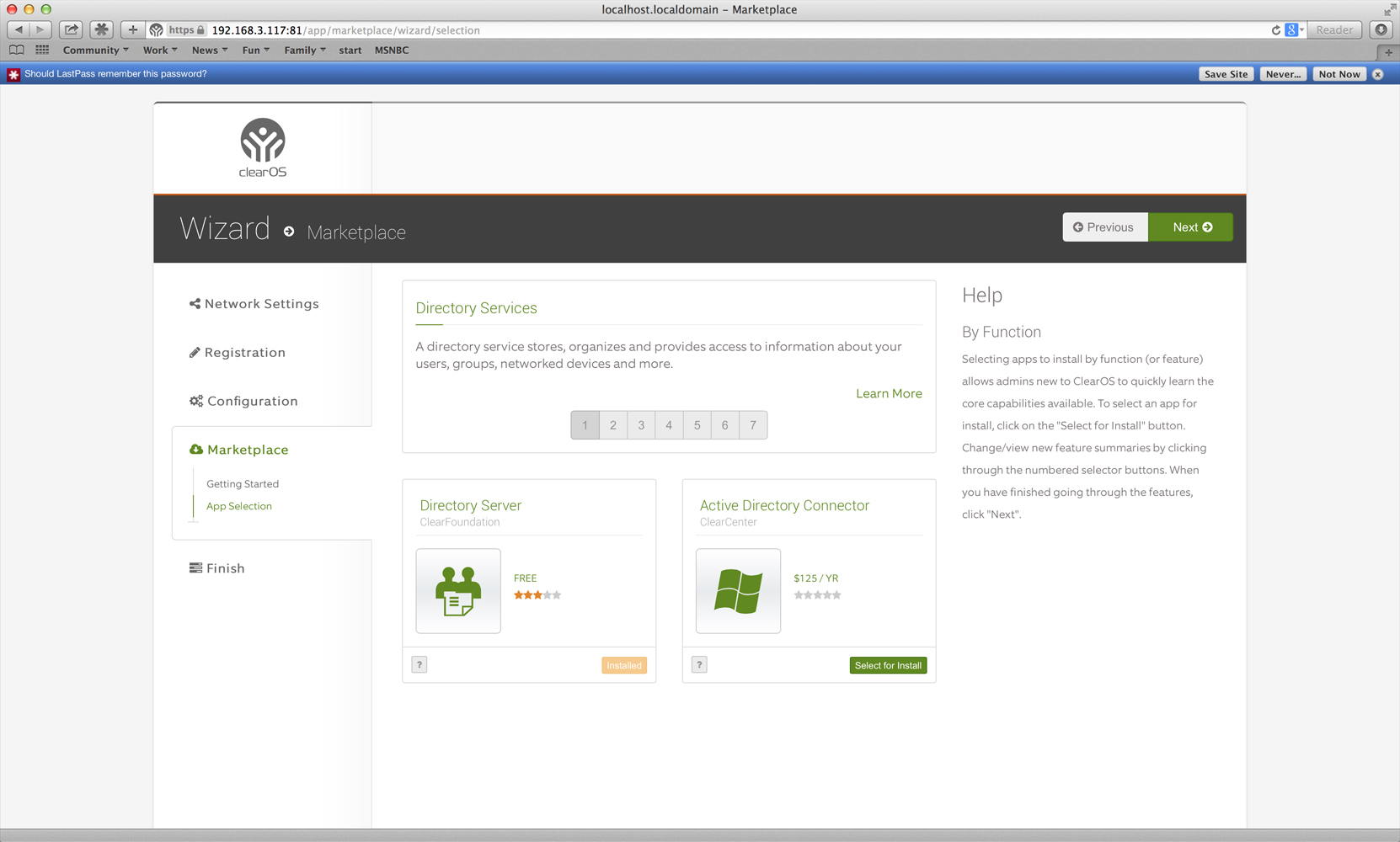Open Directory Server app title
The image size is (1400, 842).
(x=471, y=505)
